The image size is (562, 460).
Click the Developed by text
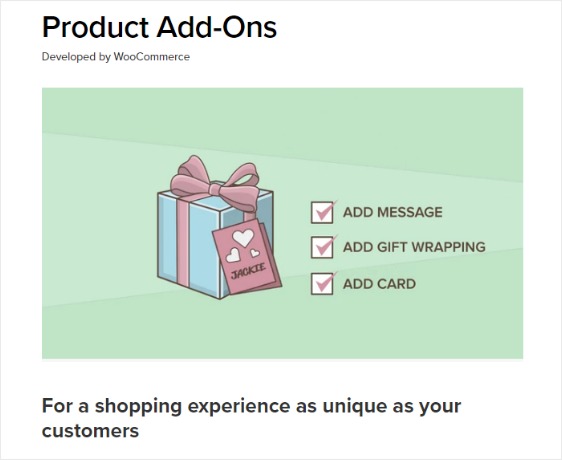(76, 57)
